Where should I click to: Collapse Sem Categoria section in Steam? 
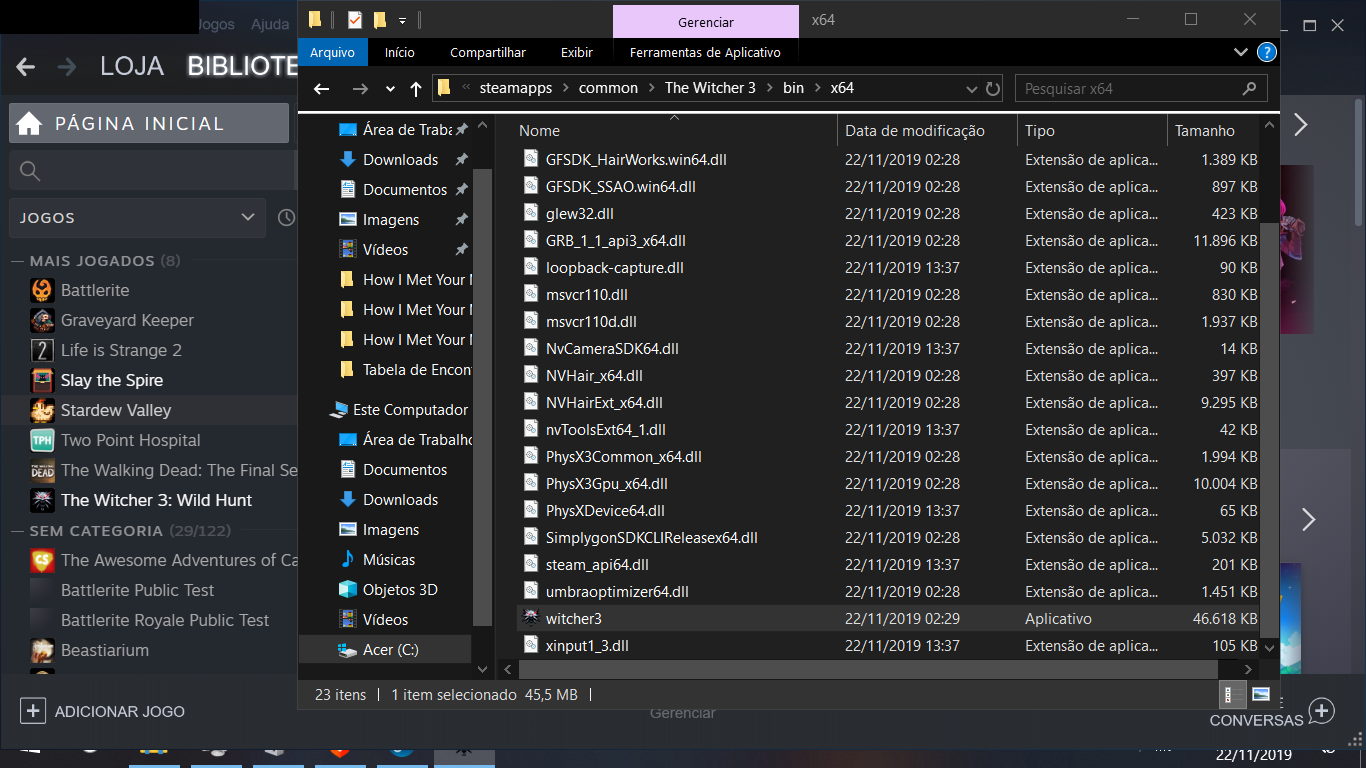point(17,531)
